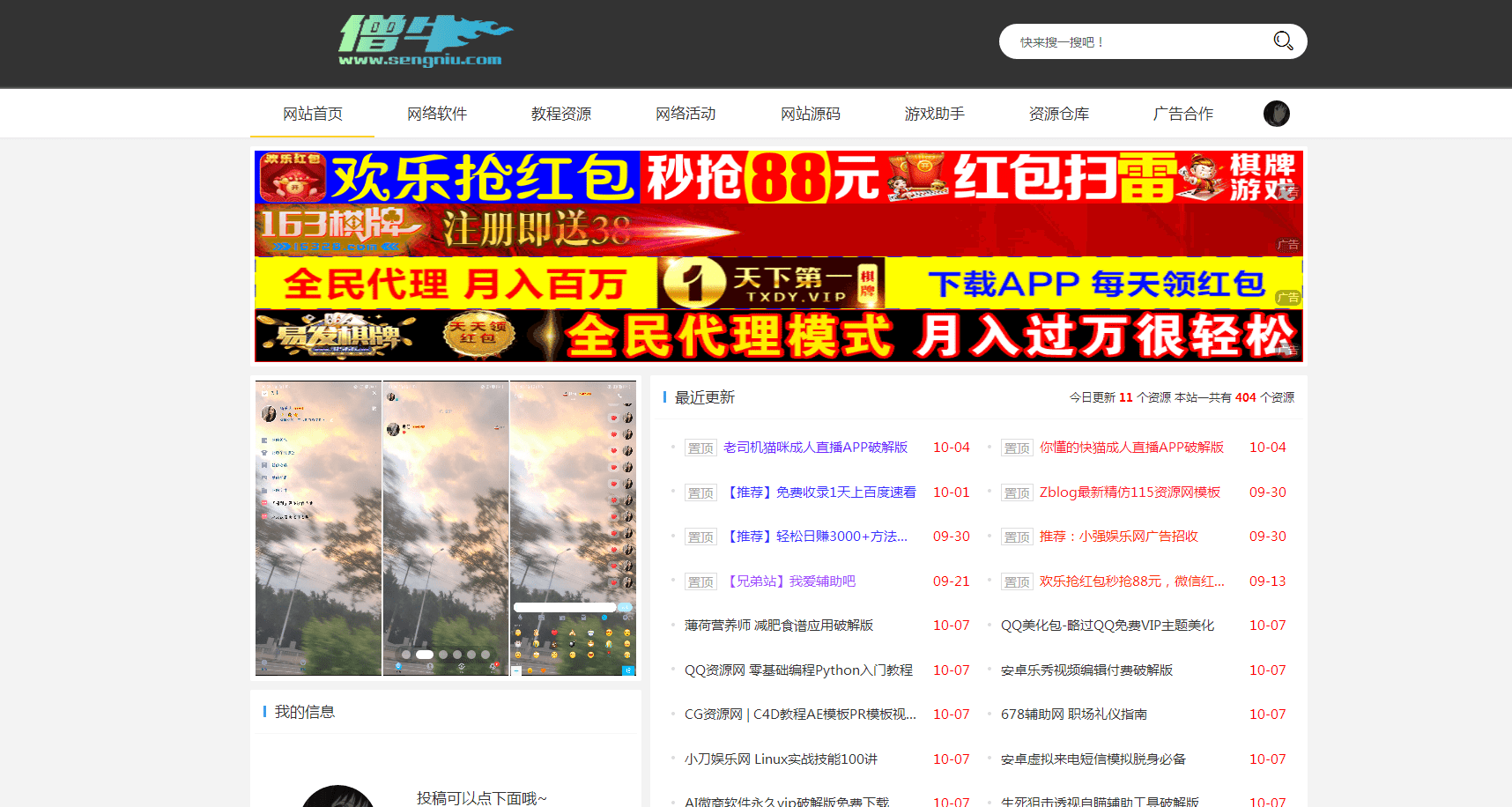The width and height of the screenshot is (1512, 807).
Task: Open 游戏助手 nav item
Action: 935,114
